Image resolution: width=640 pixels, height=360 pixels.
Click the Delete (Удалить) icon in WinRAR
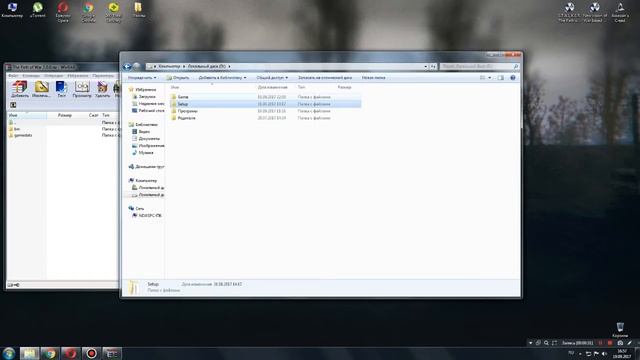pyautogui.click(x=102, y=89)
